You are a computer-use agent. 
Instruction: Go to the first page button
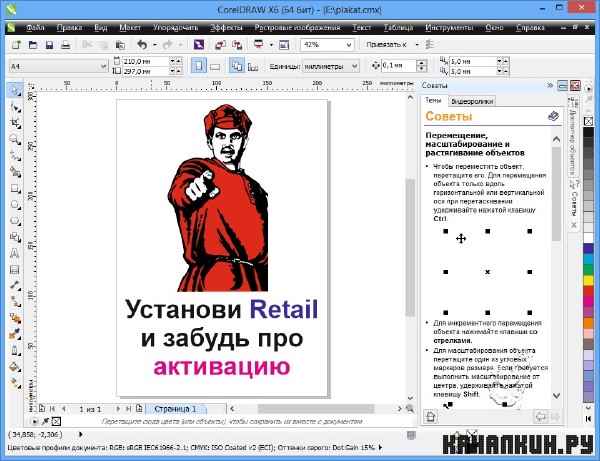pos(52,409)
